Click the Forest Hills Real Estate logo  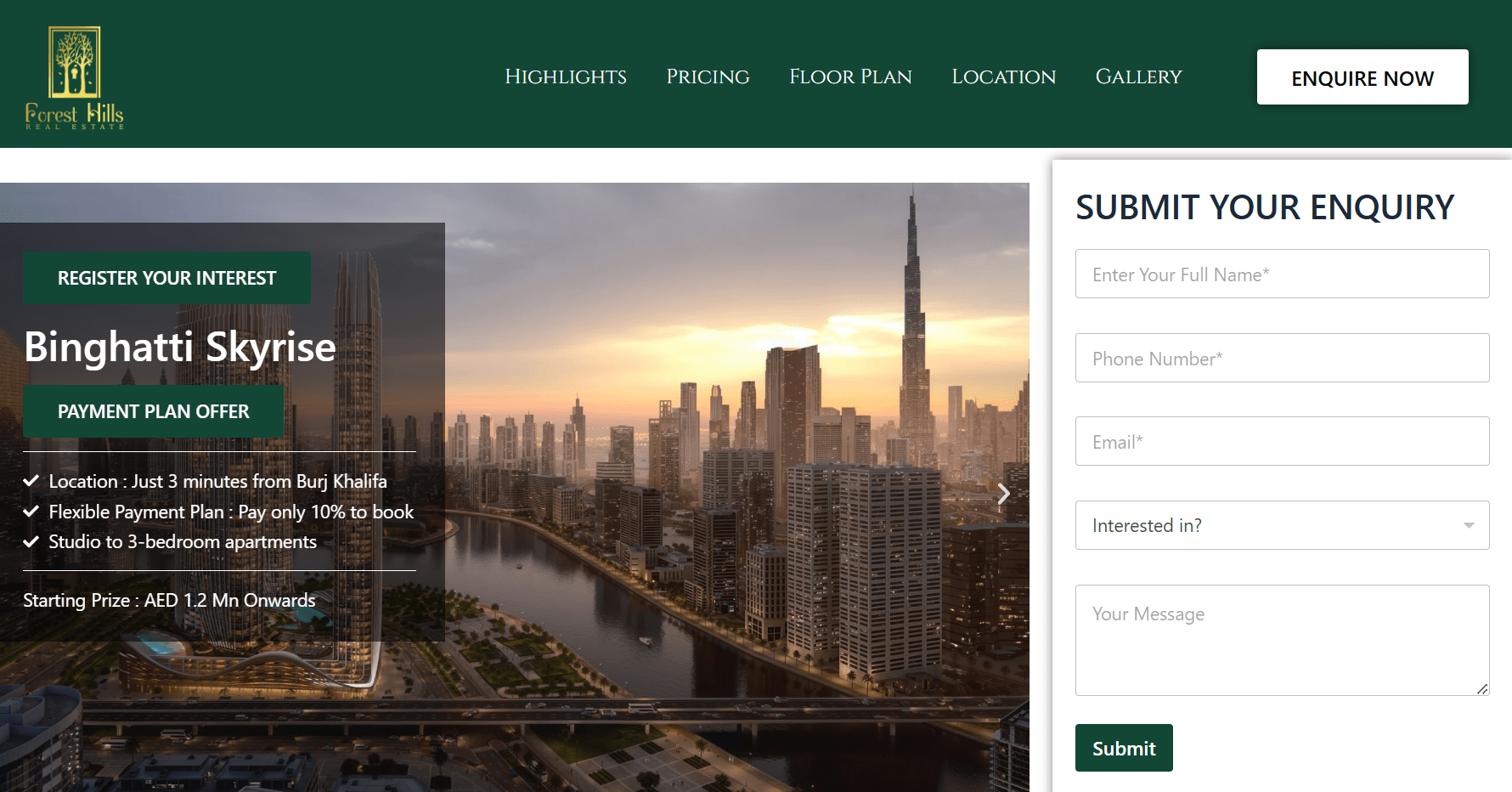75,77
